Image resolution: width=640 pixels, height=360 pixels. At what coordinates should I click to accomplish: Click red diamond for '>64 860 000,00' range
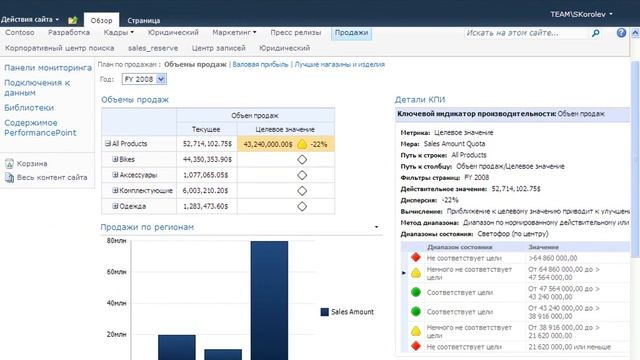[x=416, y=257]
